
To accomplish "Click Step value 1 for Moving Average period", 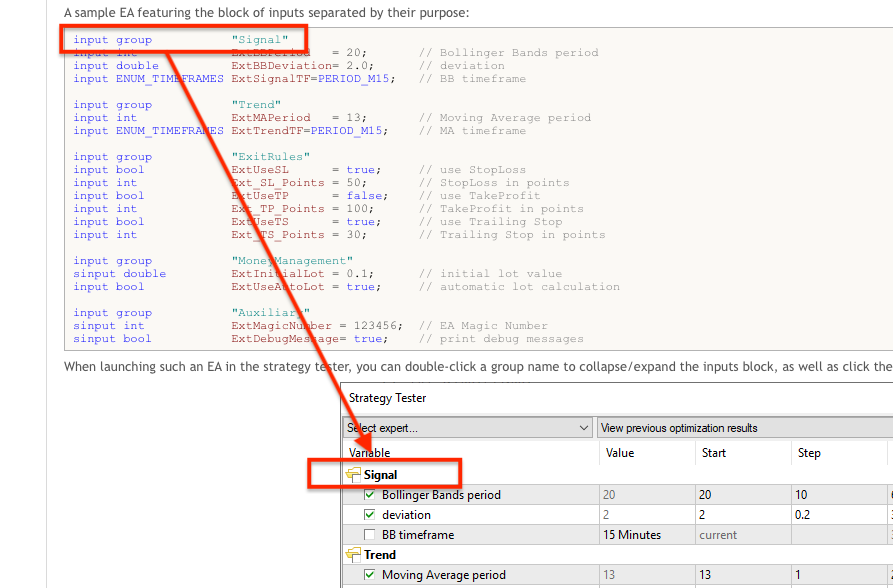I will (x=798, y=574).
